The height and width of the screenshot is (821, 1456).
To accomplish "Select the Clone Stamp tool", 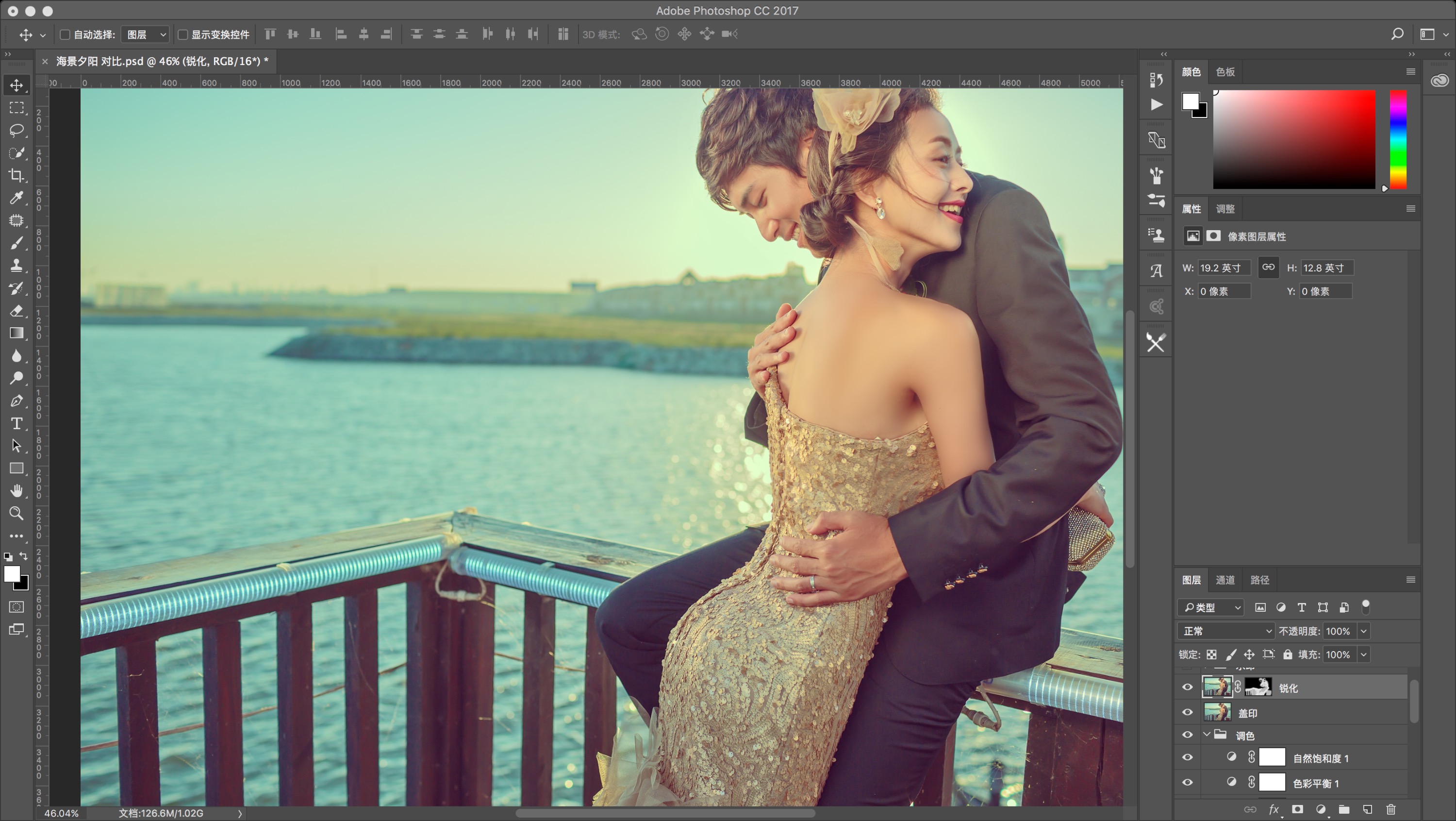I will pyautogui.click(x=17, y=265).
